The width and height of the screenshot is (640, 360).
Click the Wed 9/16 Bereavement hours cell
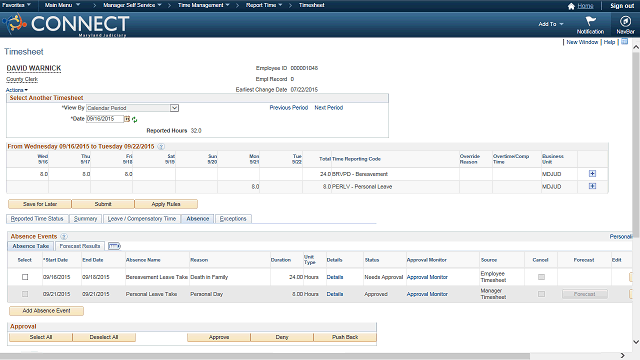point(28,174)
